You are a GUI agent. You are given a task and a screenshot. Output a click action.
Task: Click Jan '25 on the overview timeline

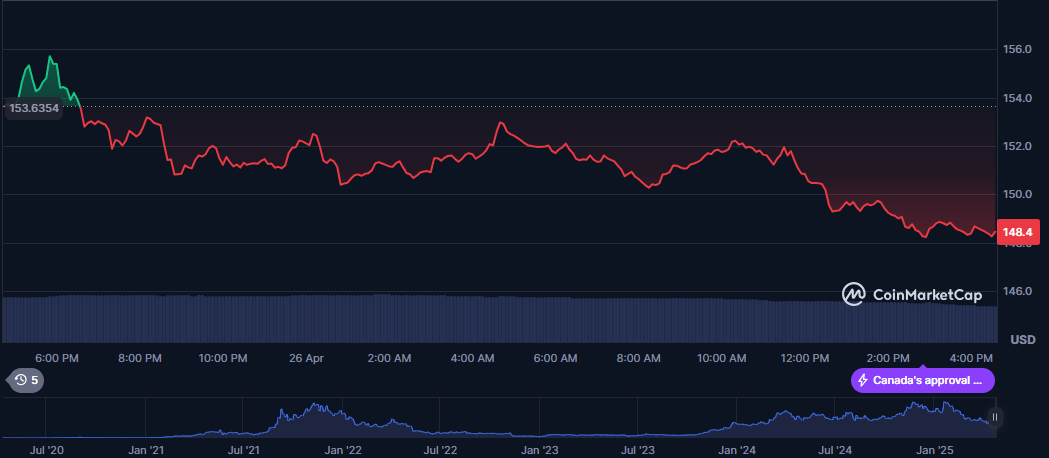(x=935, y=450)
